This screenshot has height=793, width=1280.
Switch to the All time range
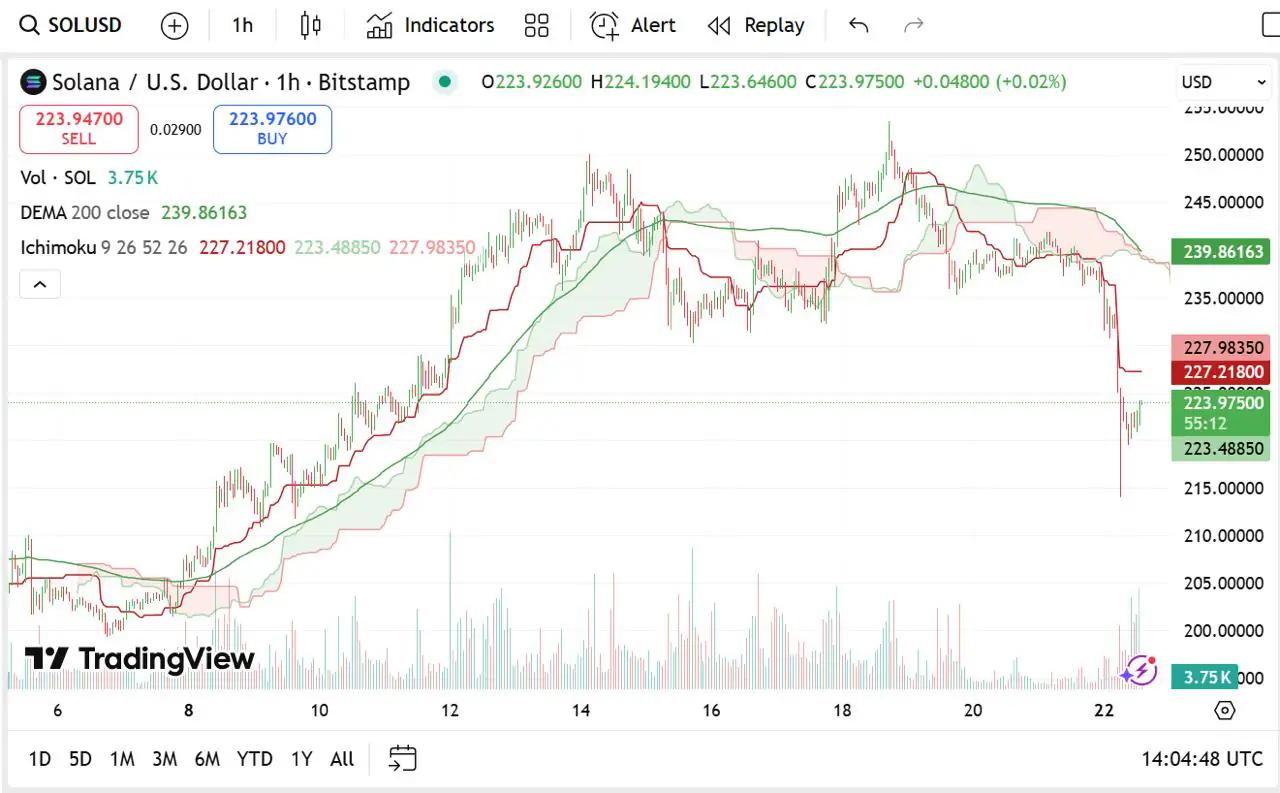coord(342,759)
